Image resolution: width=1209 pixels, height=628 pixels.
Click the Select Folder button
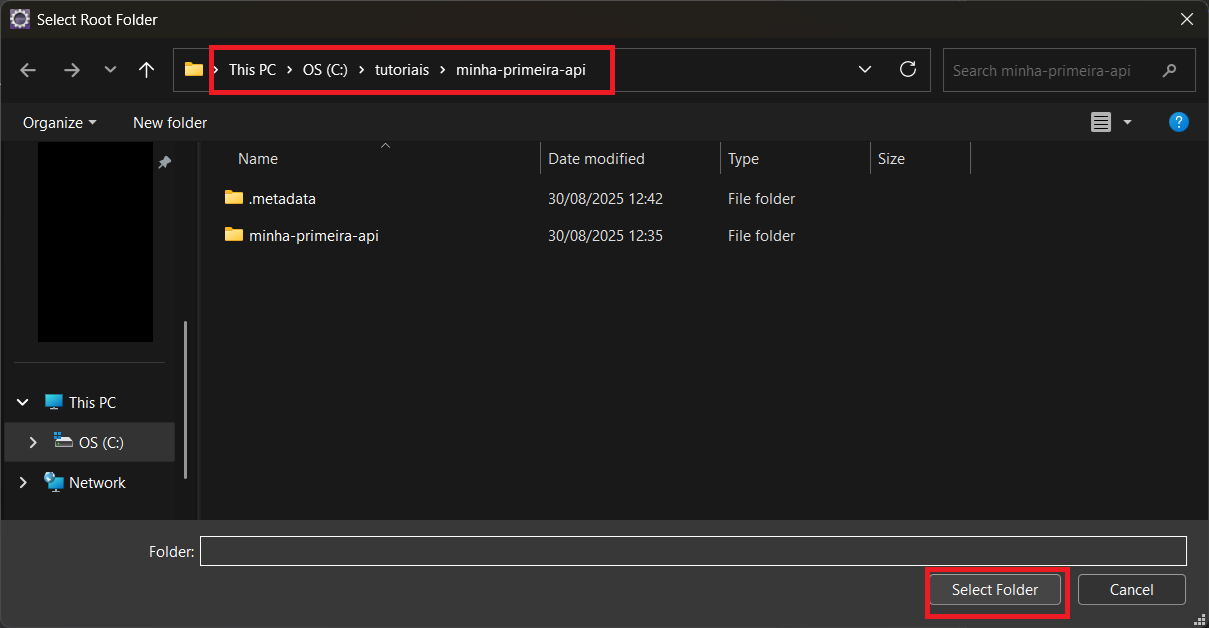click(995, 589)
